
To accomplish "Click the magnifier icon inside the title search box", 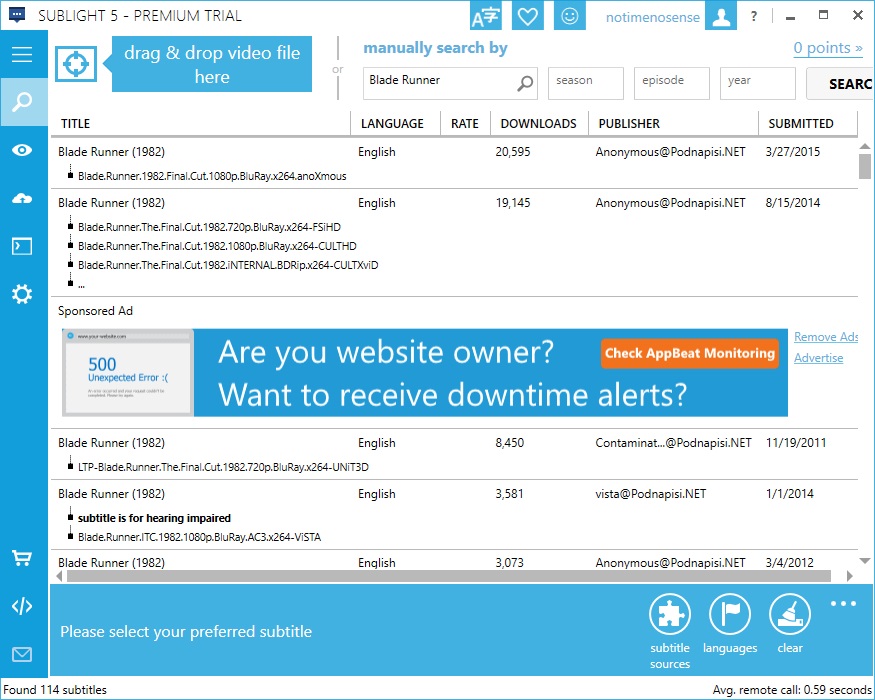I will tap(525, 84).
